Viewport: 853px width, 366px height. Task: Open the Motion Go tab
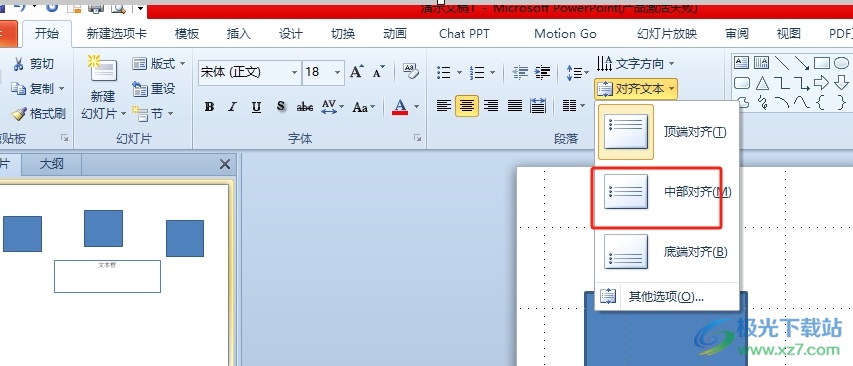click(565, 34)
